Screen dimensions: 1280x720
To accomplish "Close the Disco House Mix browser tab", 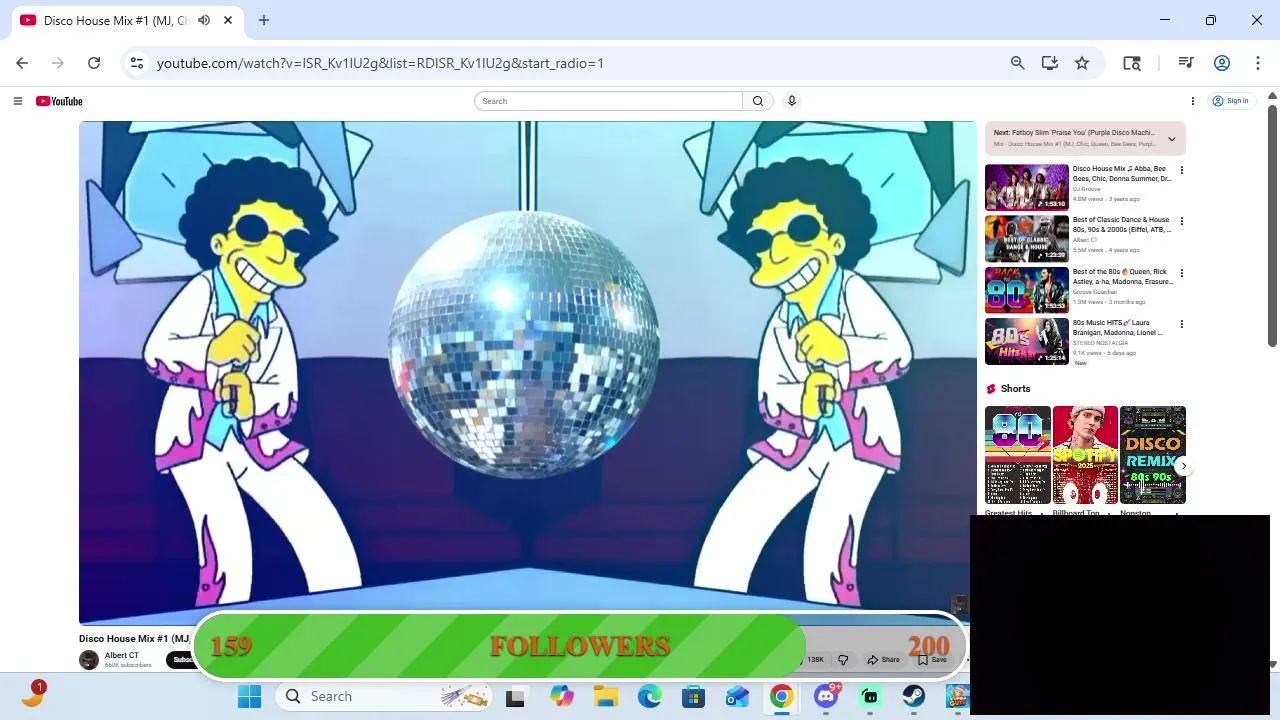I will point(229,20).
